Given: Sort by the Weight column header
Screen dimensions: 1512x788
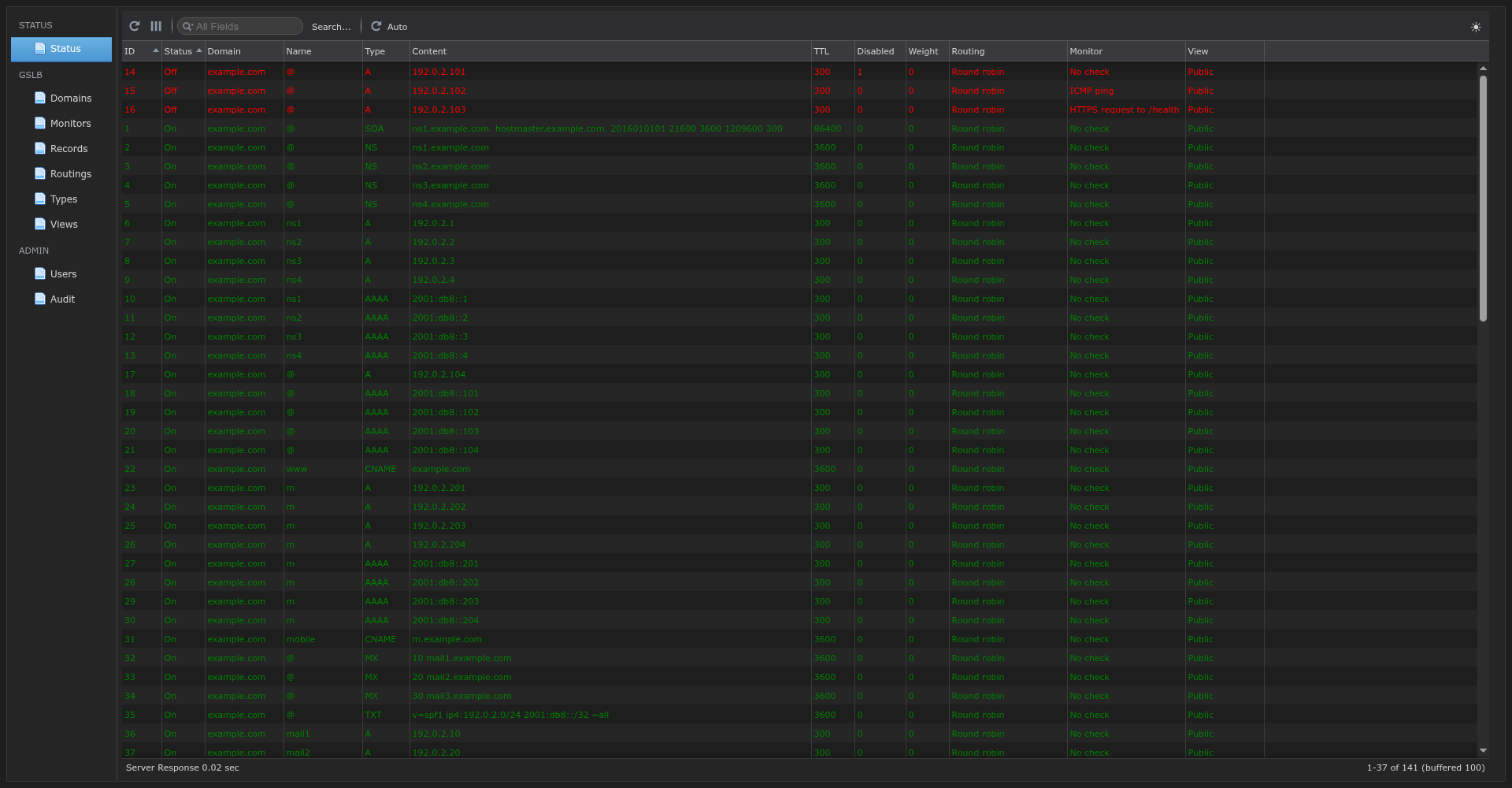Looking at the screenshot, I should [x=928, y=51].
